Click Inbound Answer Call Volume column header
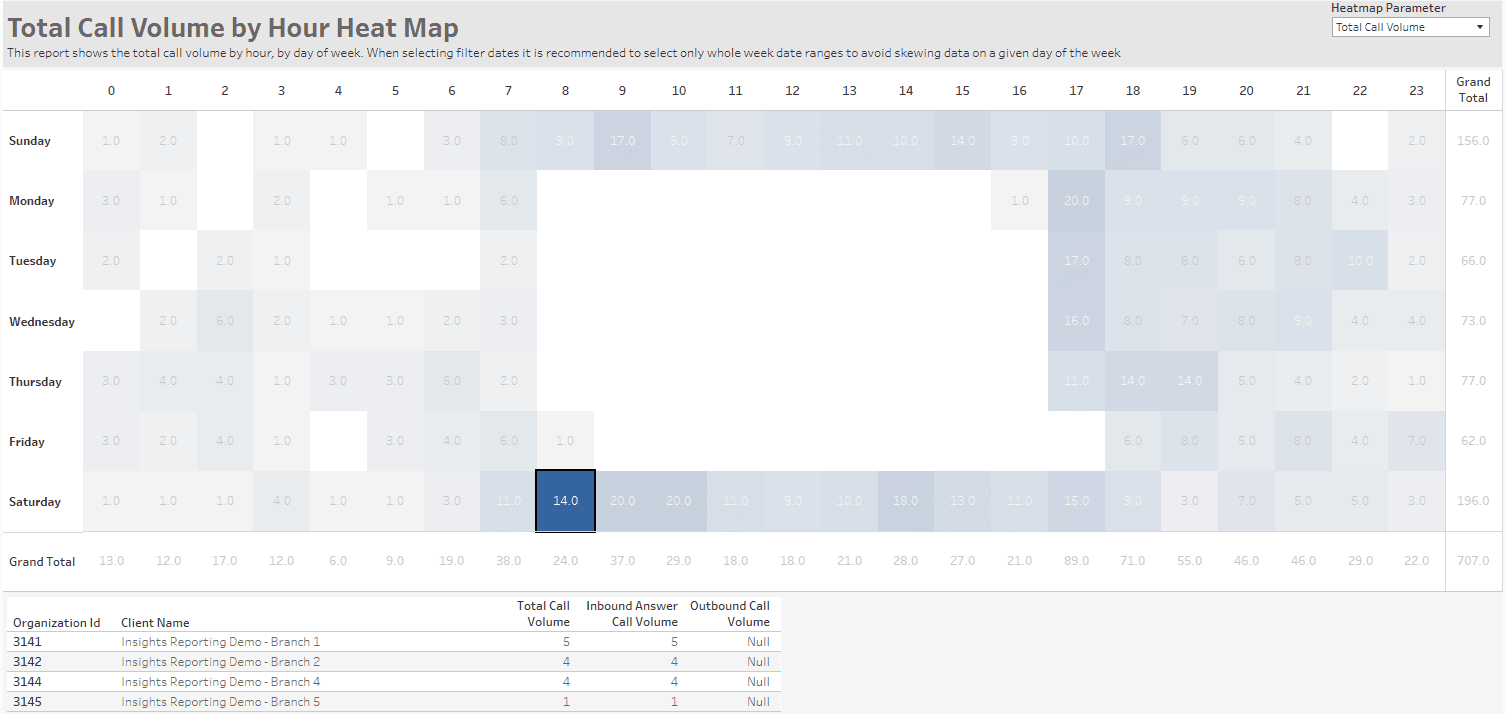This screenshot has width=1505, height=714. (632, 613)
